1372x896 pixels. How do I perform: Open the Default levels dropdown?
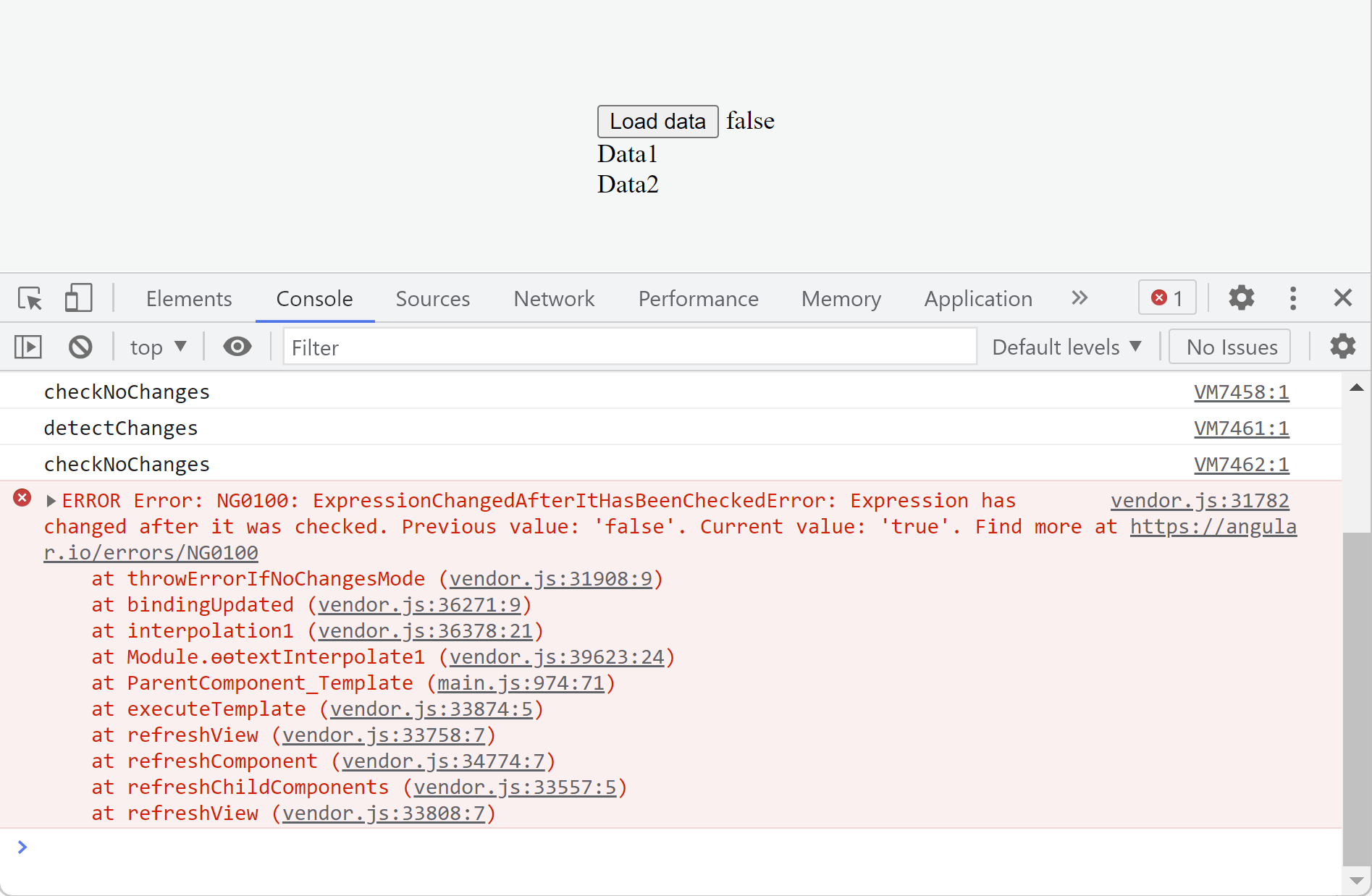coord(1066,347)
